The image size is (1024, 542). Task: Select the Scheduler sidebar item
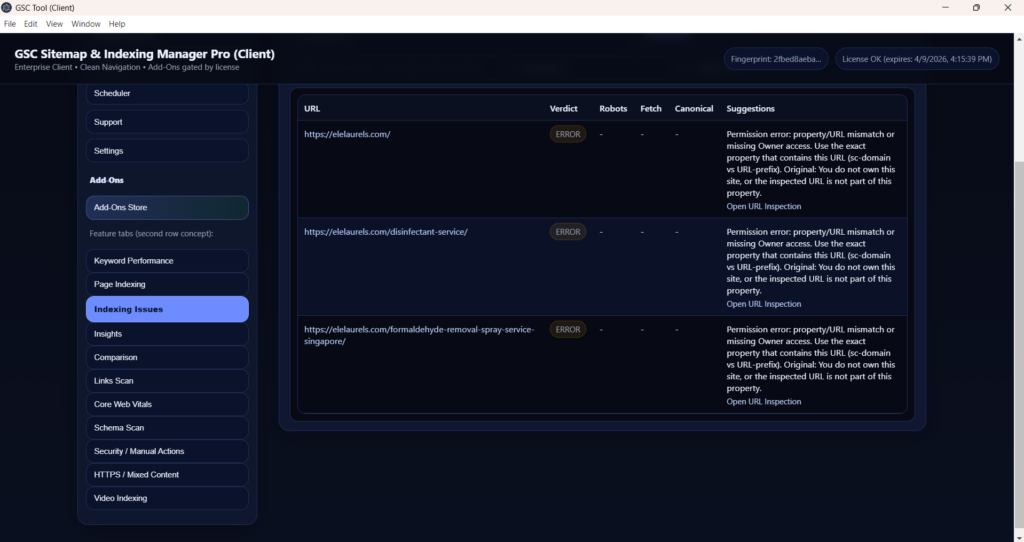click(x=167, y=94)
